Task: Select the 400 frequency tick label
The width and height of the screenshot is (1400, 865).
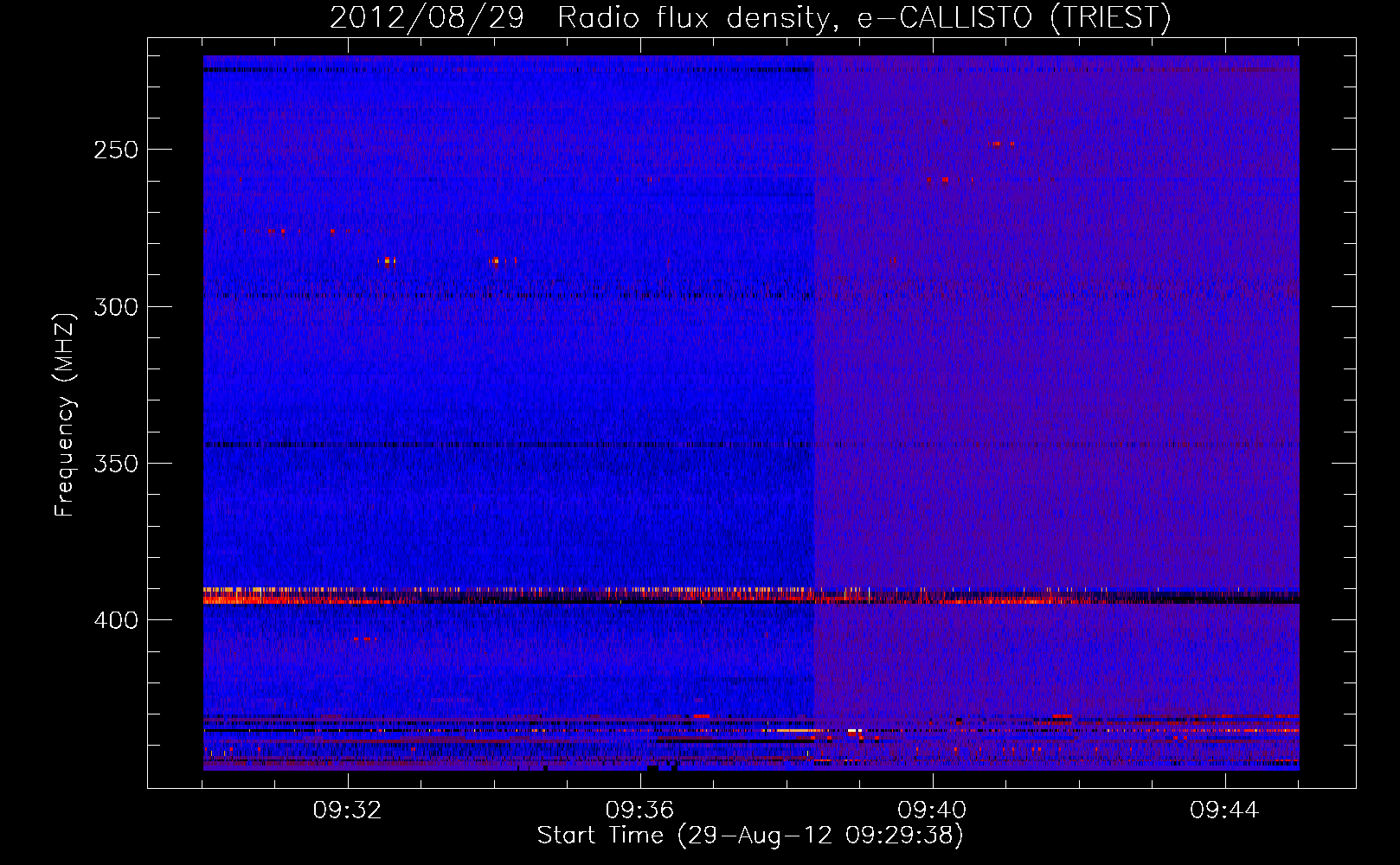Action: [x=116, y=620]
